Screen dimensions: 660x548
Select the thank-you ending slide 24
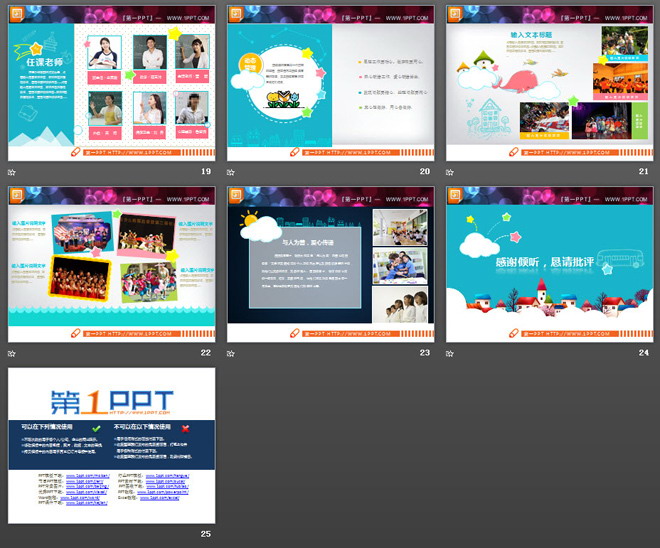[547, 263]
